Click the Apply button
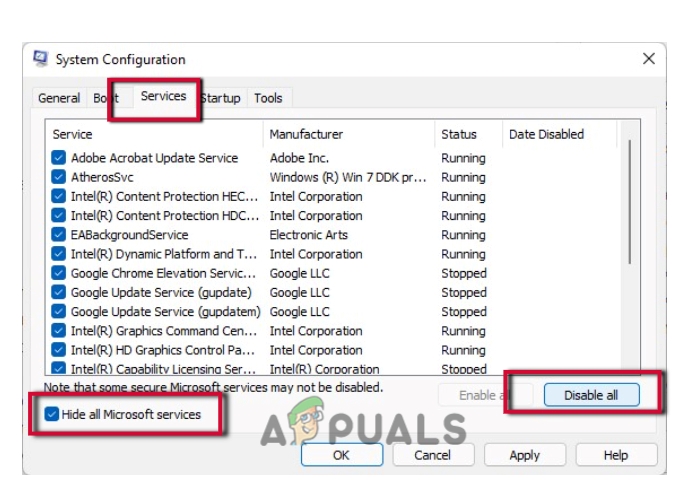 click(525, 455)
